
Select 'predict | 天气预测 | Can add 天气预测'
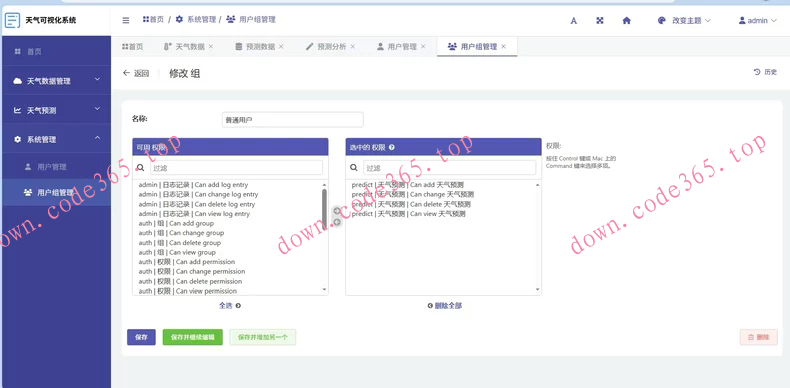click(408, 185)
